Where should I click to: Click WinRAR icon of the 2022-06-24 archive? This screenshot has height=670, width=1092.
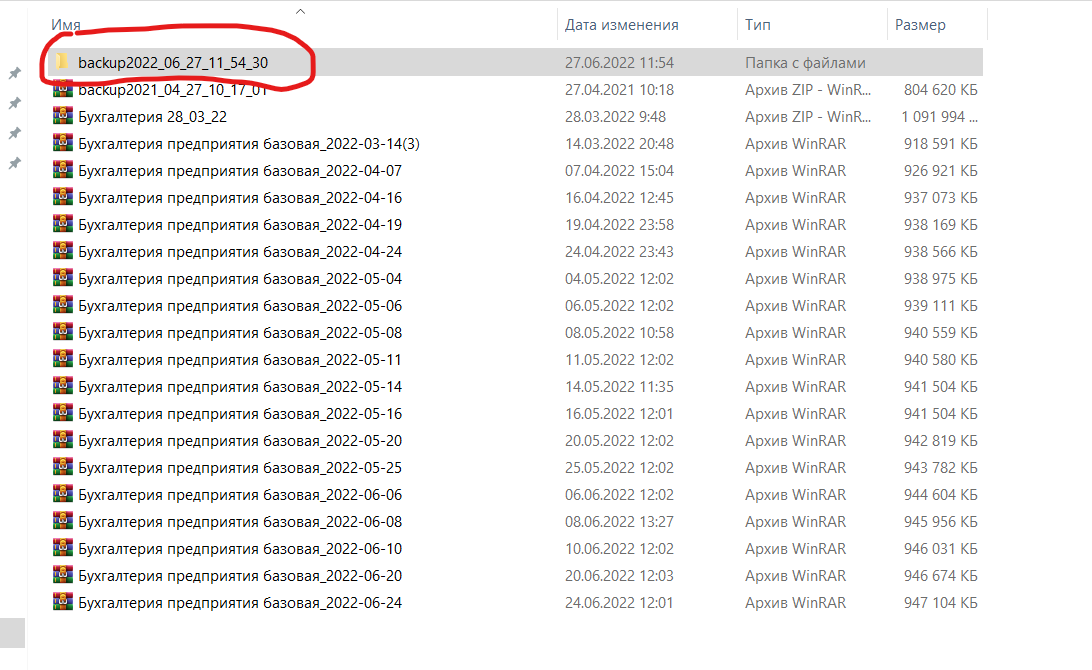62,603
